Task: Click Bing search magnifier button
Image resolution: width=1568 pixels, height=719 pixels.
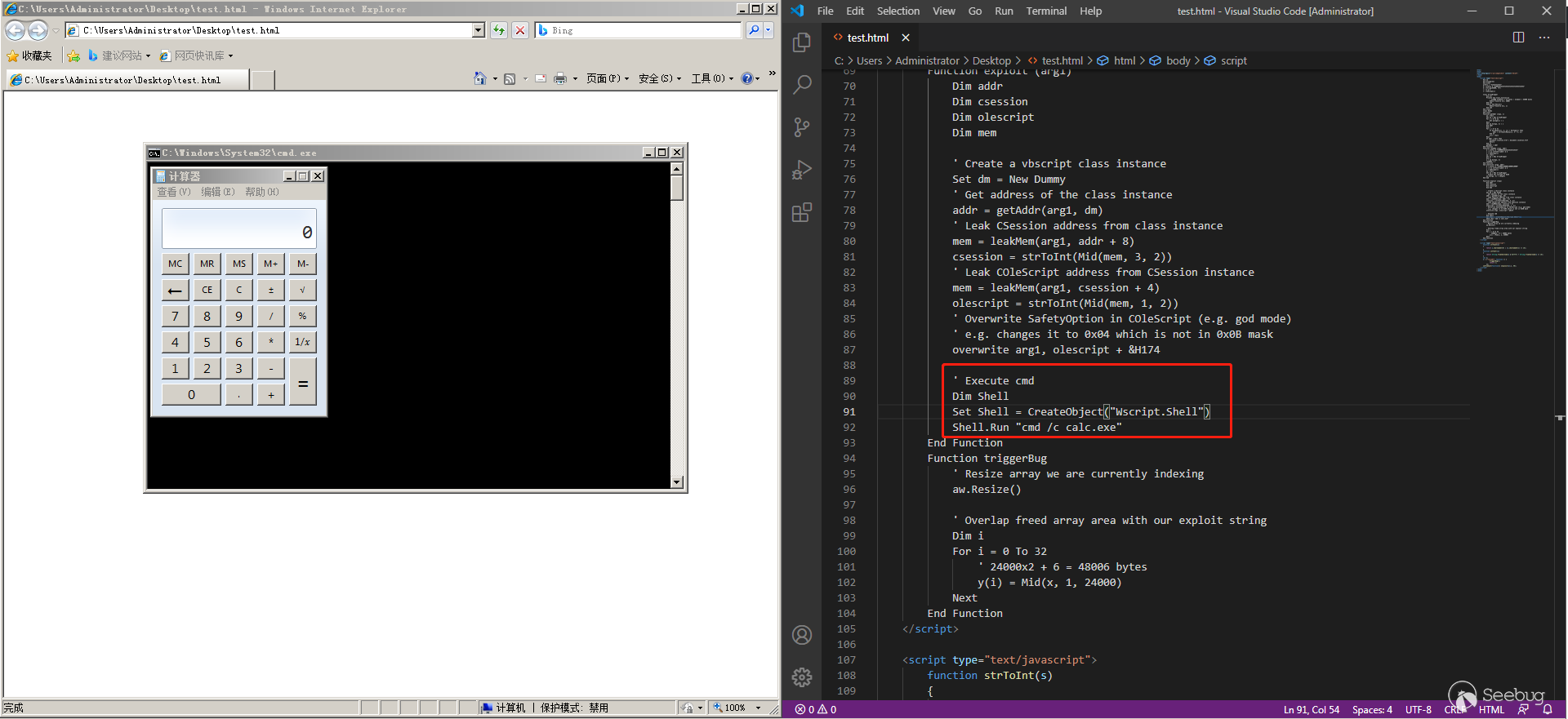Action: click(x=754, y=30)
